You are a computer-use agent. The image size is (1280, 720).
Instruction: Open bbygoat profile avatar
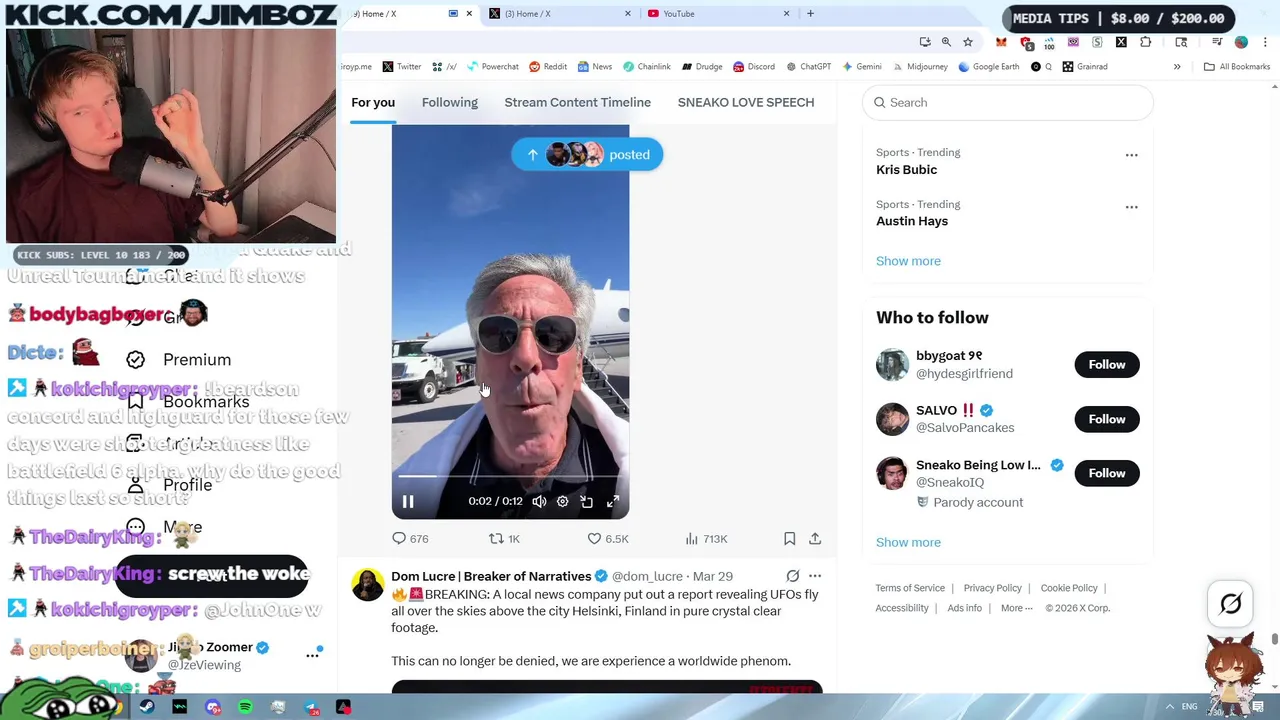click(892, 364)
